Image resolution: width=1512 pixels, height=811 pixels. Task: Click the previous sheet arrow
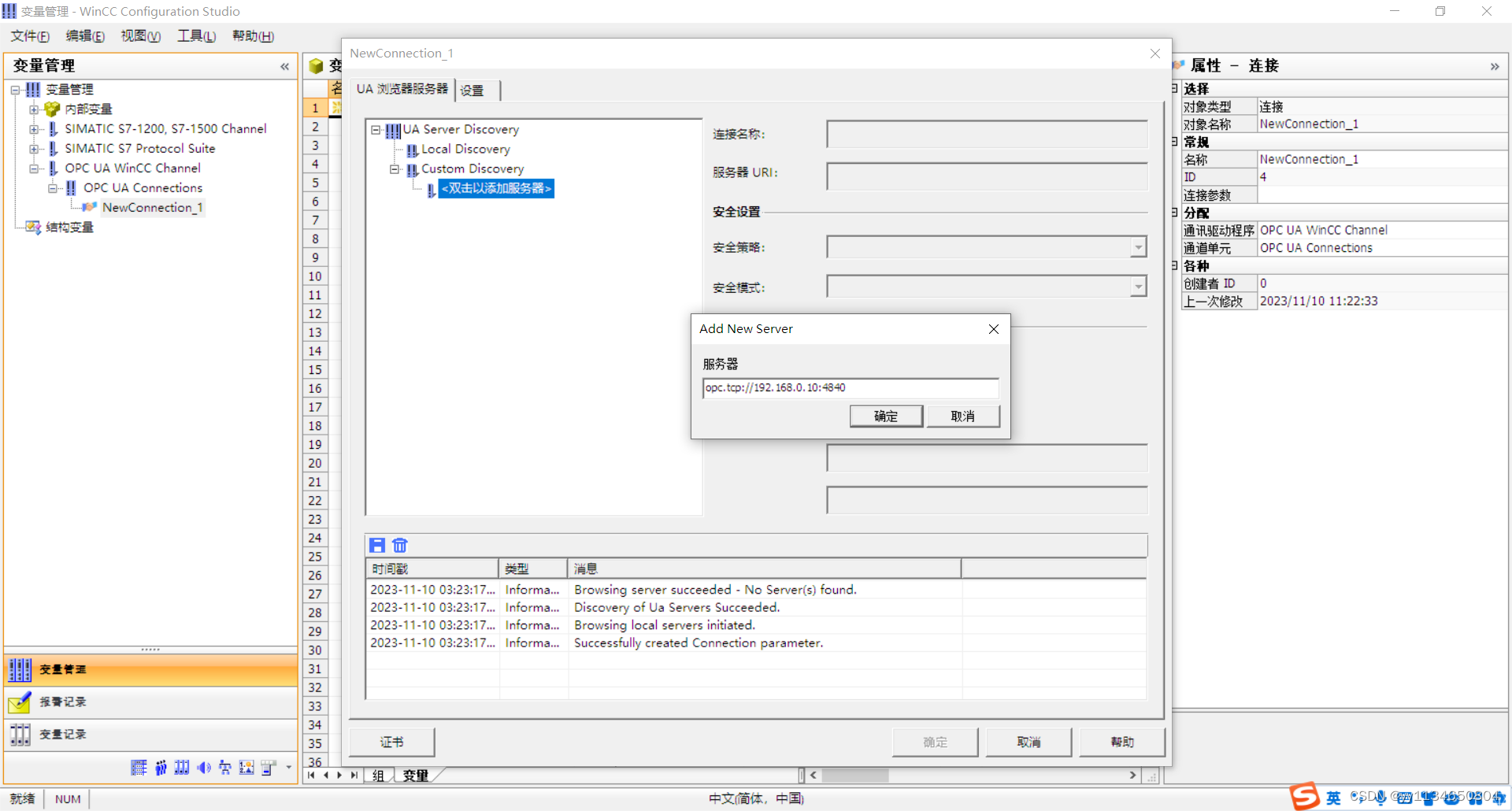[326, 776]
